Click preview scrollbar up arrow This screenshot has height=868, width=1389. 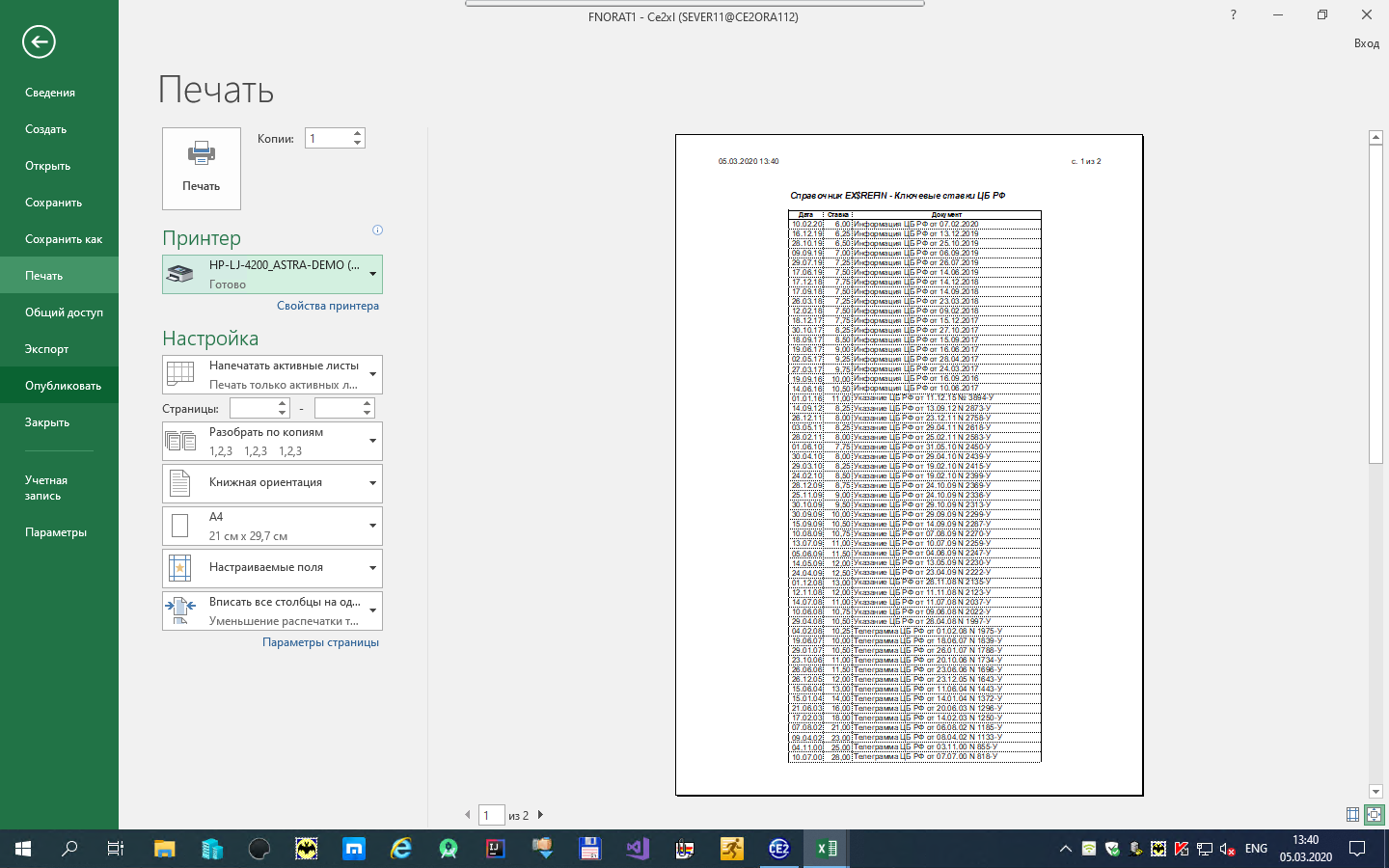tap(1376, 138)
